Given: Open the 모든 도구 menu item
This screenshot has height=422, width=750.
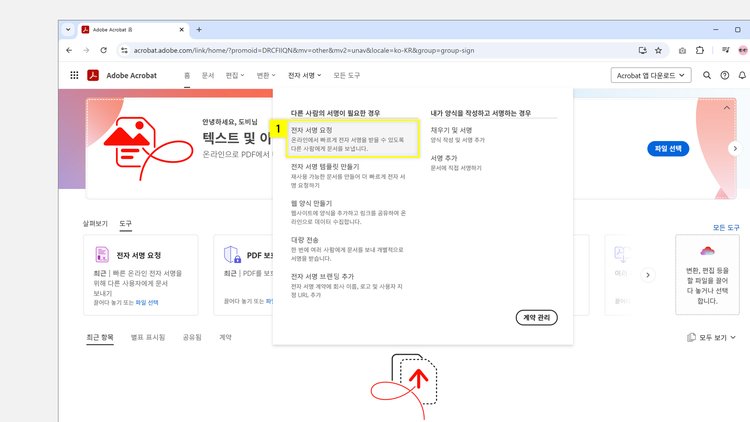Looking at the screenshot, I should click(347, 75).
